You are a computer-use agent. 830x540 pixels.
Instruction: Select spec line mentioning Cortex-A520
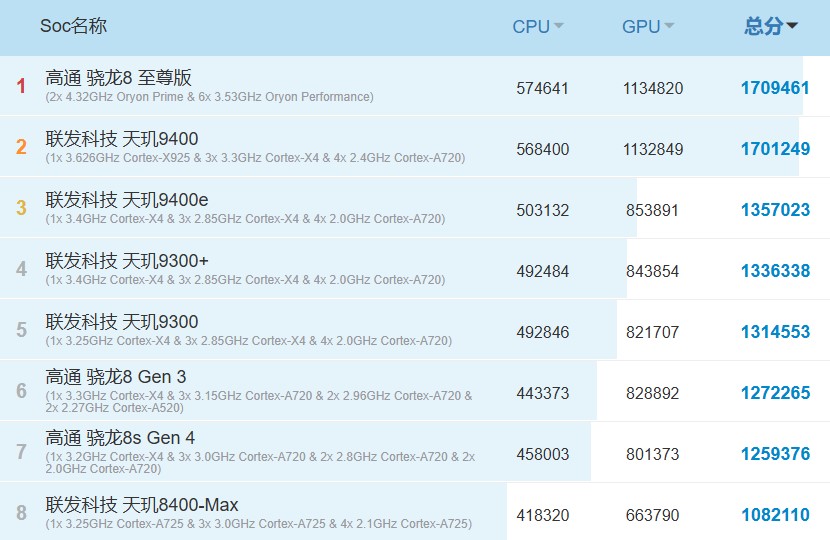coord(259,402)
